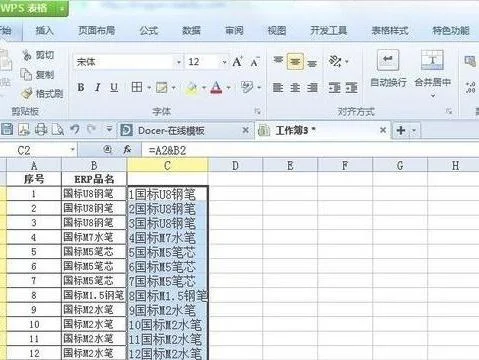Click the Cut (剪切) scissors icon
Image resolution: width=479 pixels, height=360 pixels.
(27, 55)
